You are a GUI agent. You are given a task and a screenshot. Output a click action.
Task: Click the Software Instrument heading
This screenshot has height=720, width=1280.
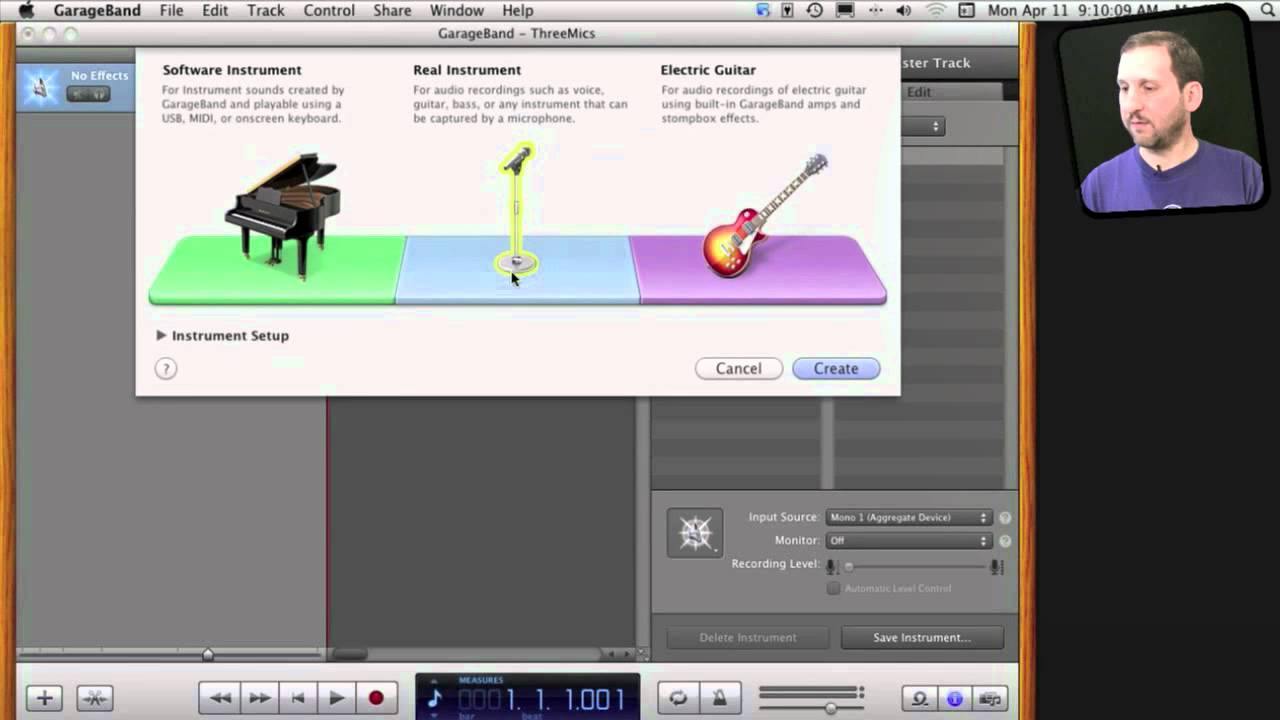pyautogui.click(x=232, y=70)
